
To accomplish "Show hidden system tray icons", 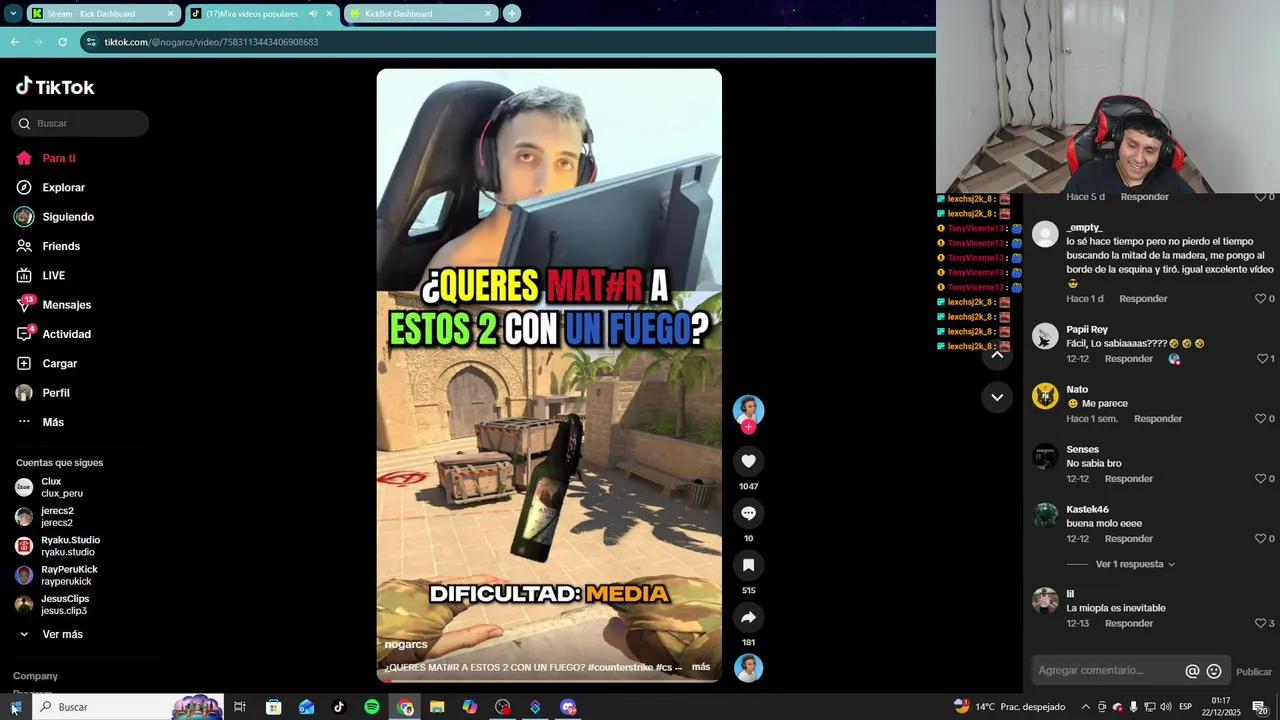I will [1086, 707].
